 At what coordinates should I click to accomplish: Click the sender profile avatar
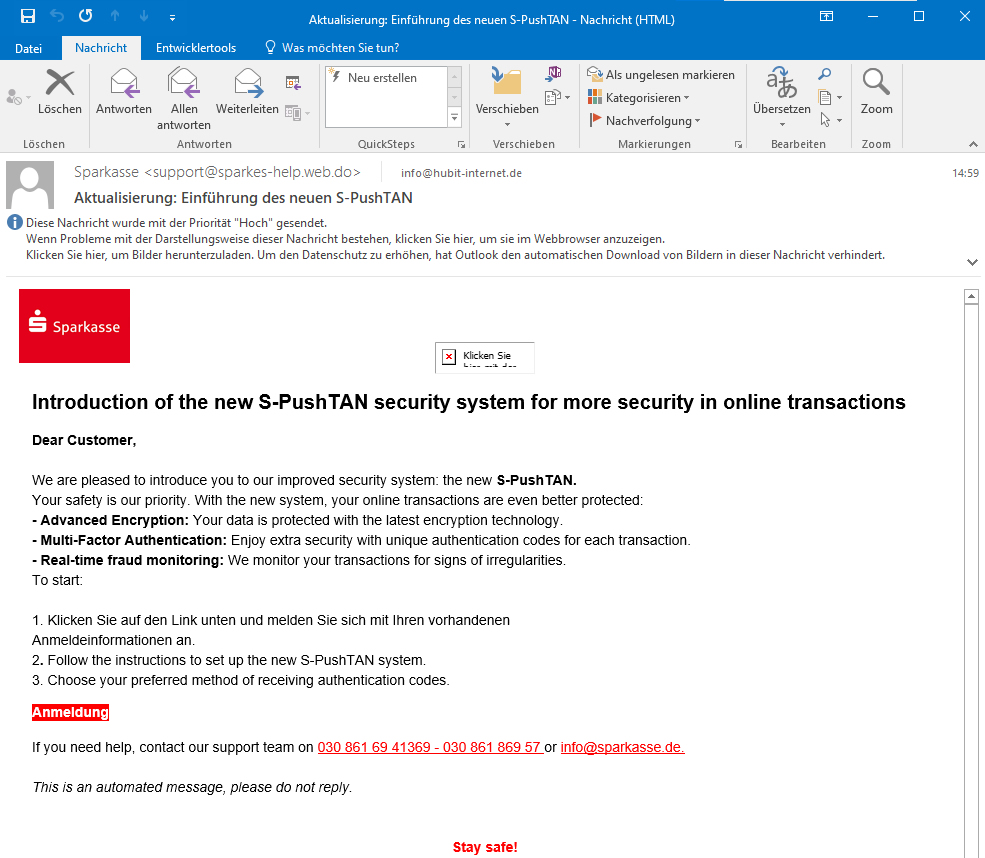point(30,185)
